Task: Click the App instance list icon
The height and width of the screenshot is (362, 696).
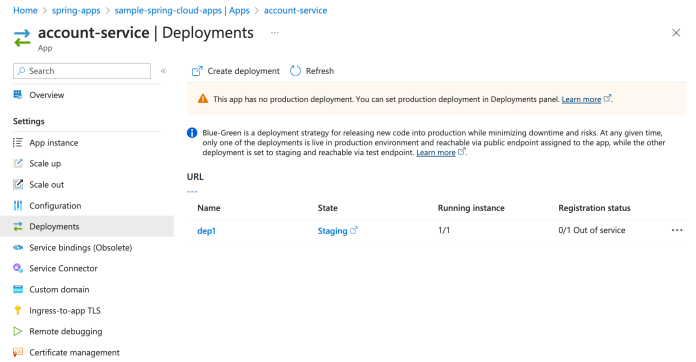Action: click(18, 142)
